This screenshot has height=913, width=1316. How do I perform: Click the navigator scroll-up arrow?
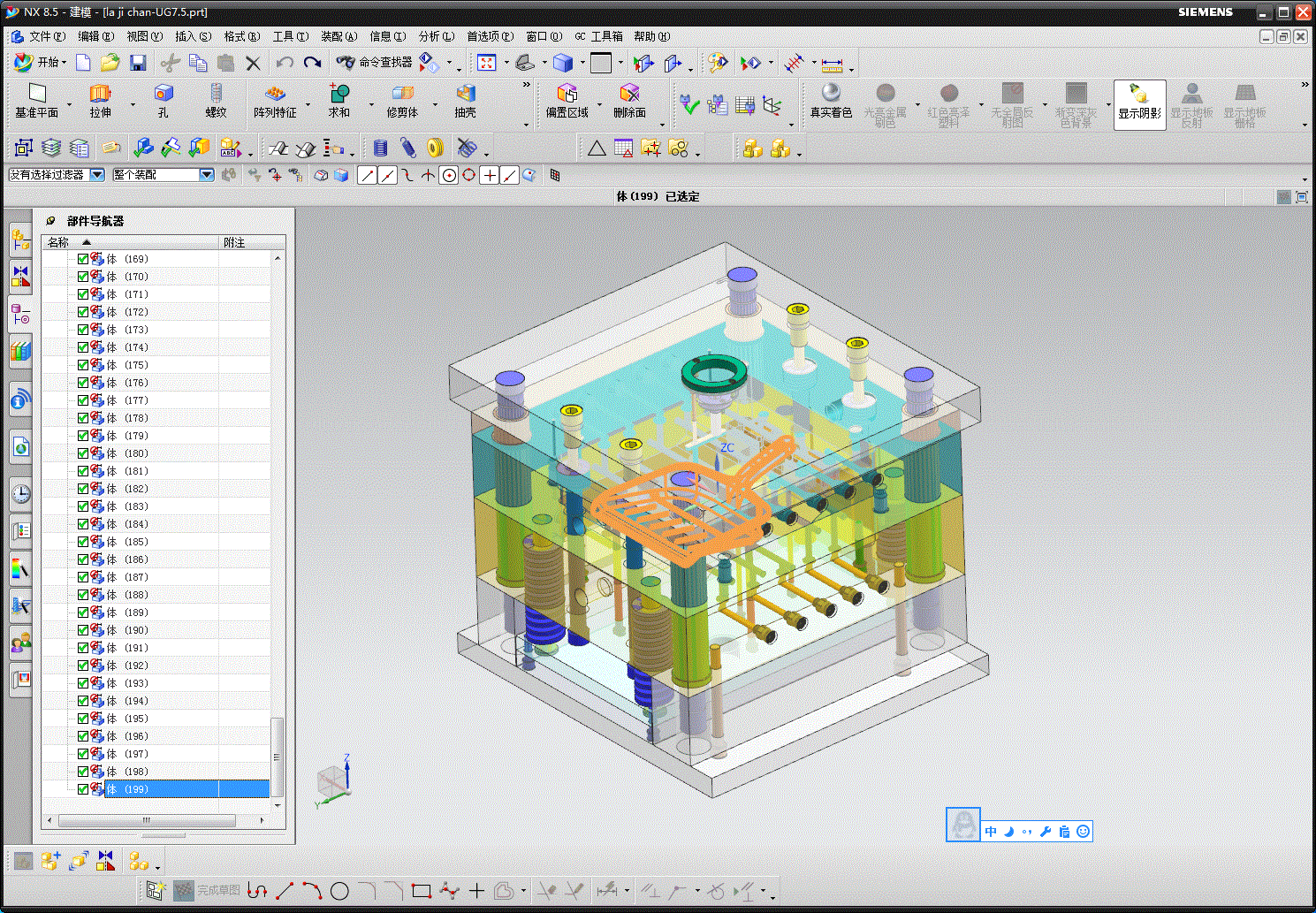(x=278, y=258)
